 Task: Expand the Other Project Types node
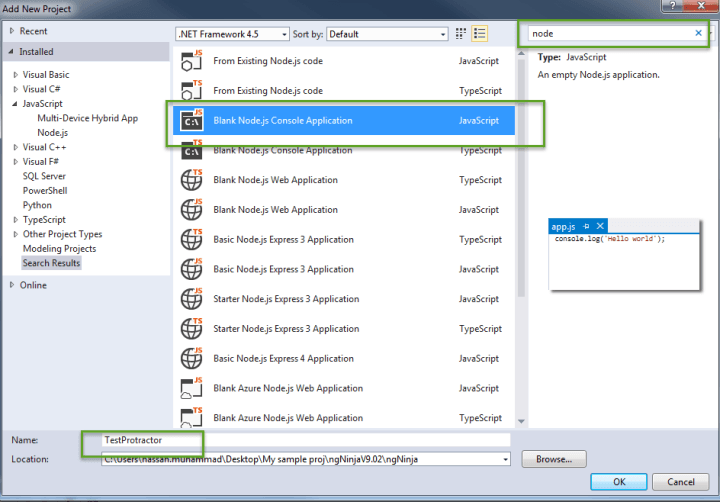tap(16, 234)
